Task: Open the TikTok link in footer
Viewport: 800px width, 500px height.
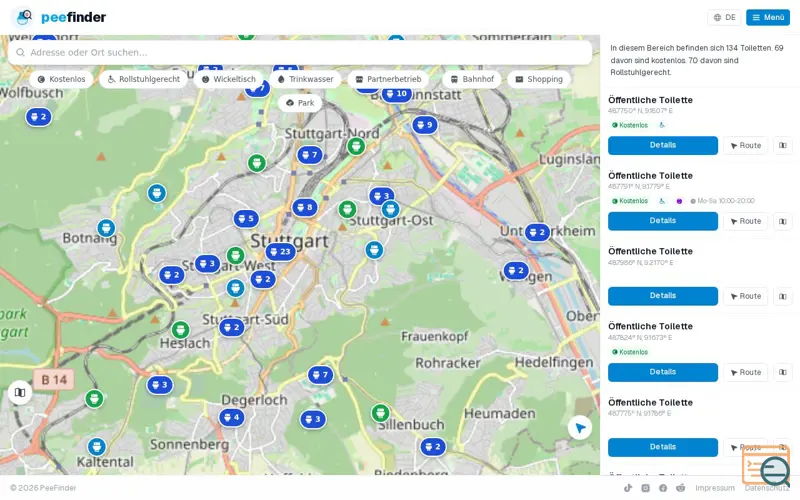Action: tap(628, 488)
